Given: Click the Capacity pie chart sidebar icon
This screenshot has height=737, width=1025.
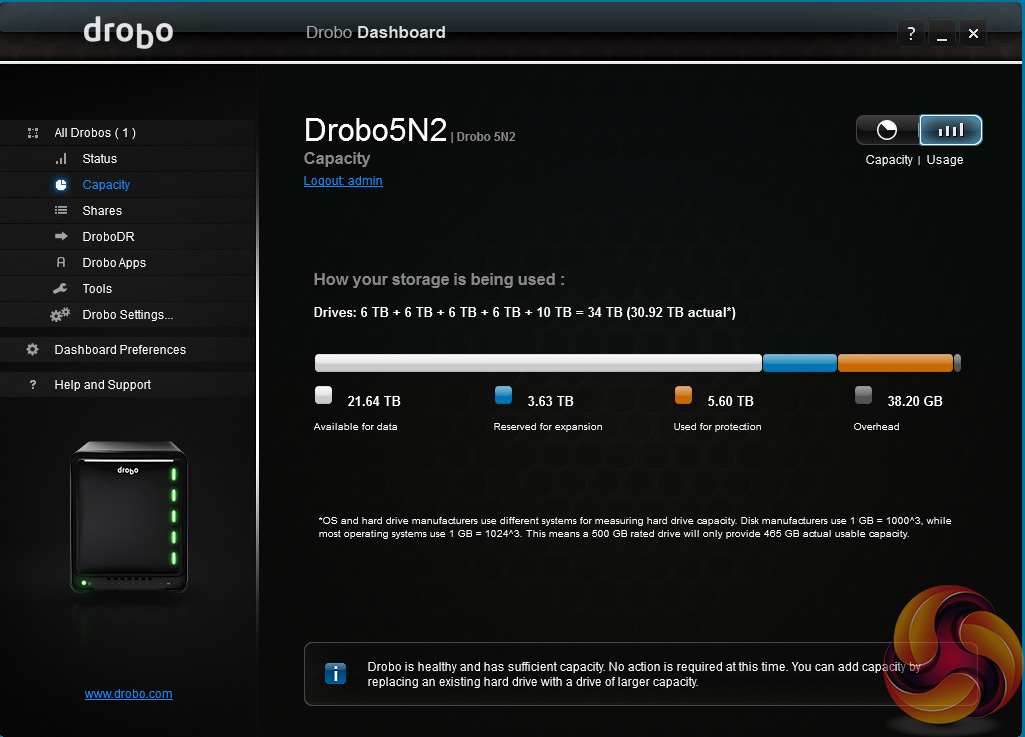Looking at the screenshot, I should 61,185.
